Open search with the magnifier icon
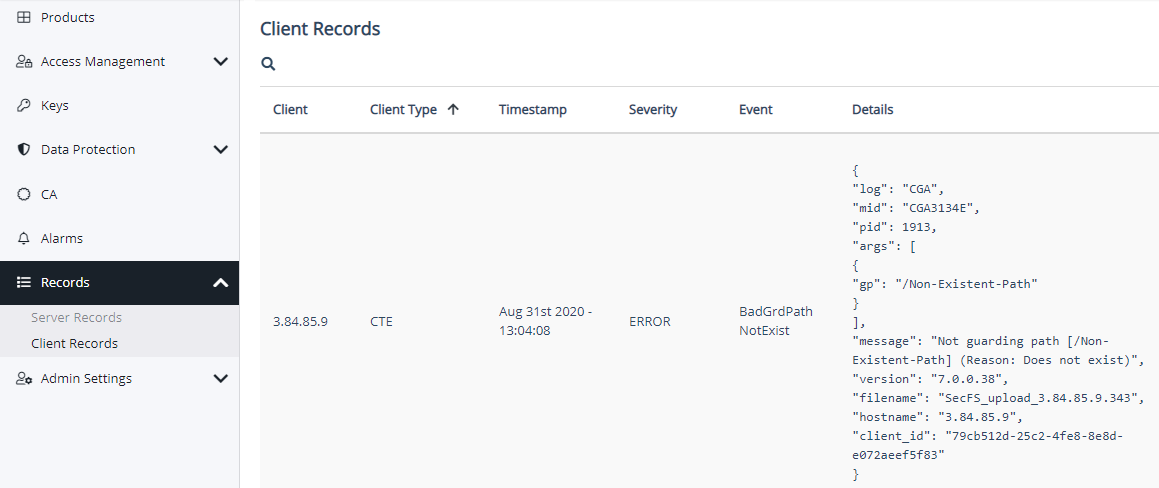The height and width of the screenshot is (488, 1159). [268, 64]
